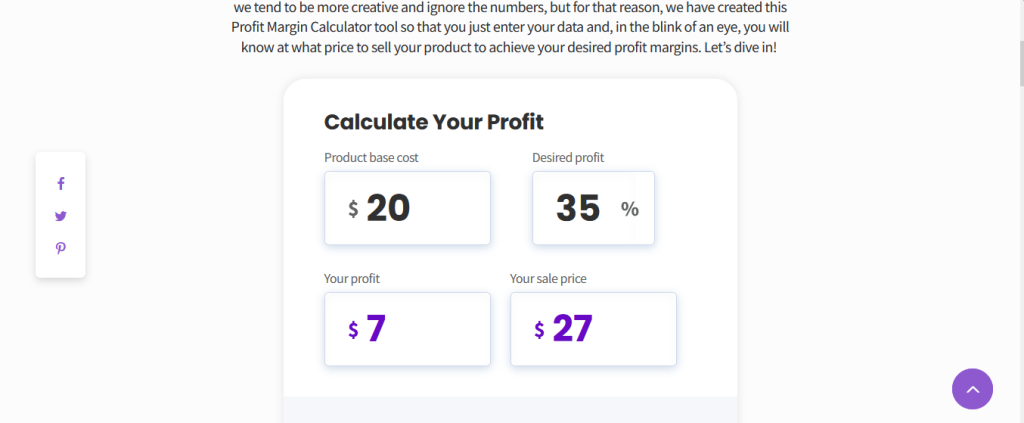Share on Twitter using bird icon
The width and height of the screenshot is (1024, 423).
(x=61, y=216)
